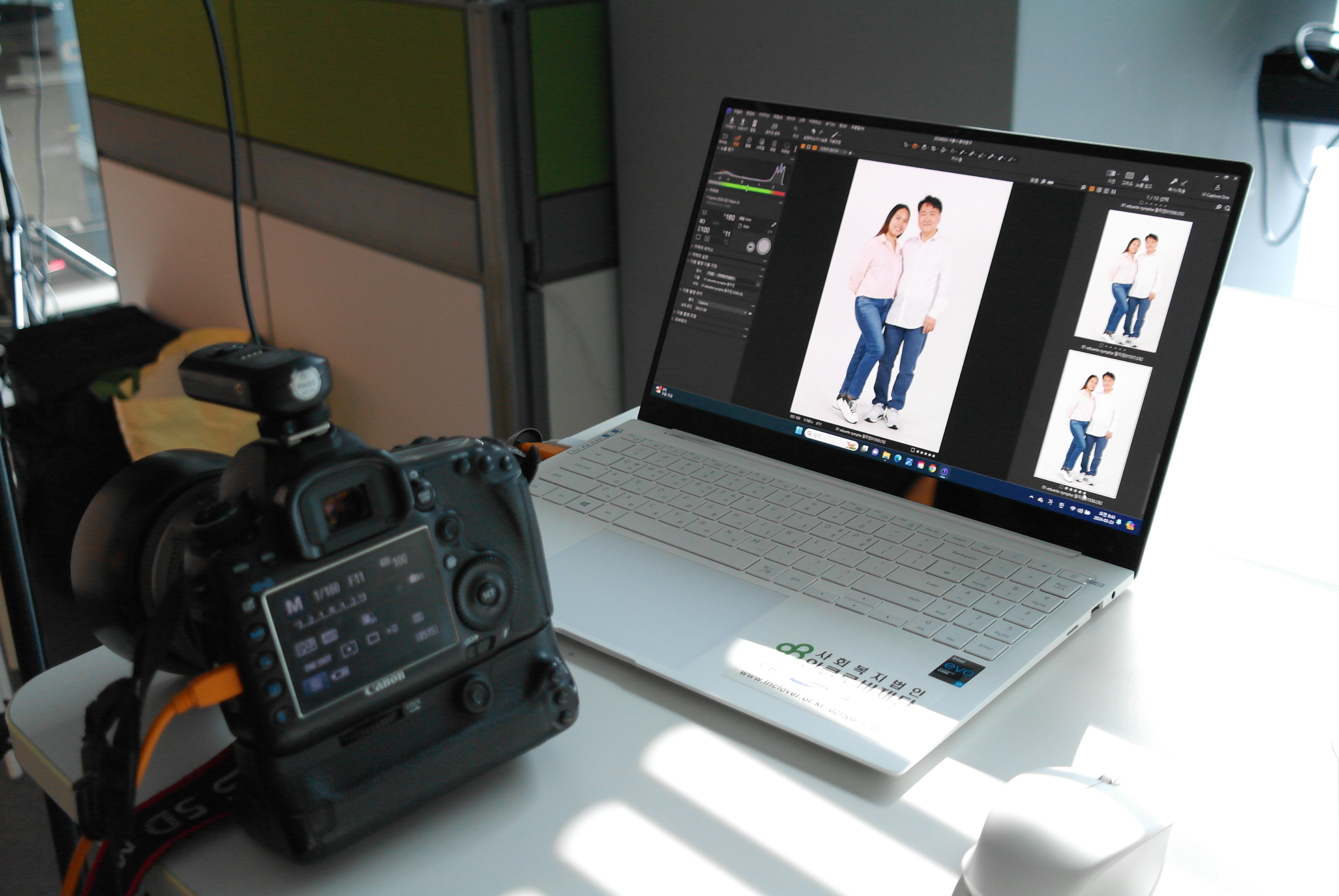Click the main viewer couple photo
This screenshot has width=1339, height=896.
[x=901, y=306]
